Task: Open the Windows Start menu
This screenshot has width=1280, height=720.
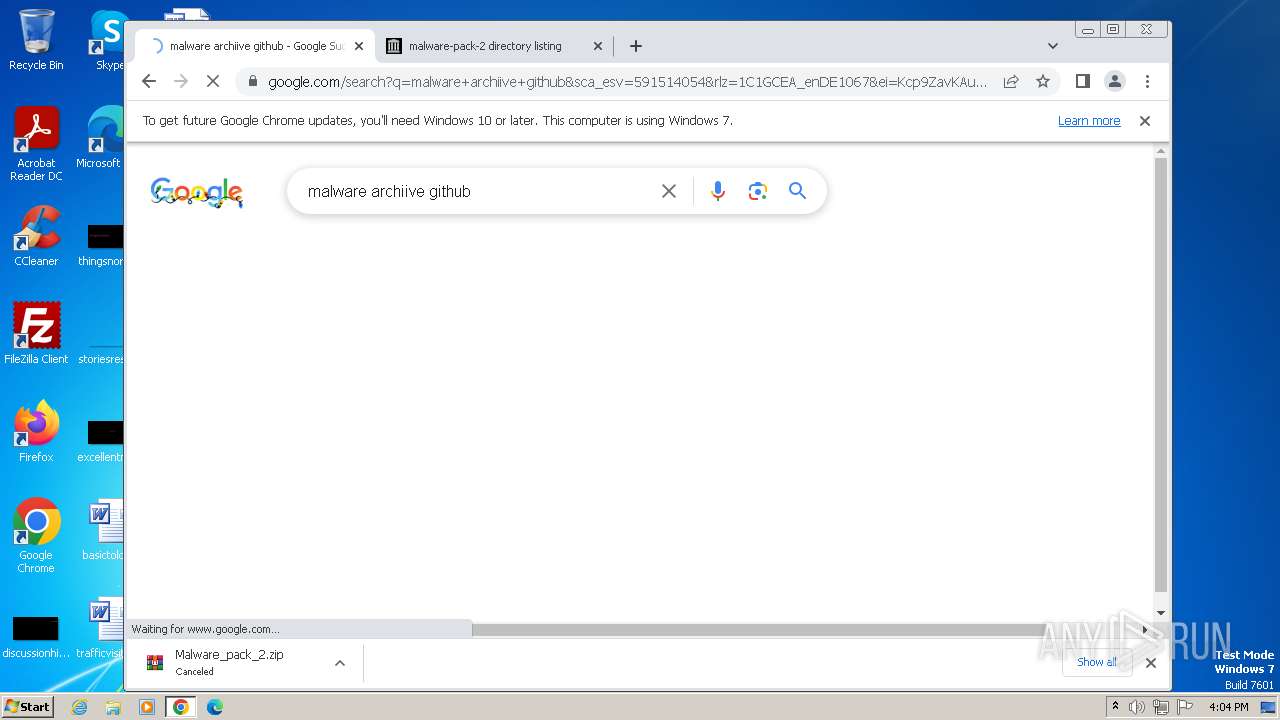Action: (x=28, y=707)
